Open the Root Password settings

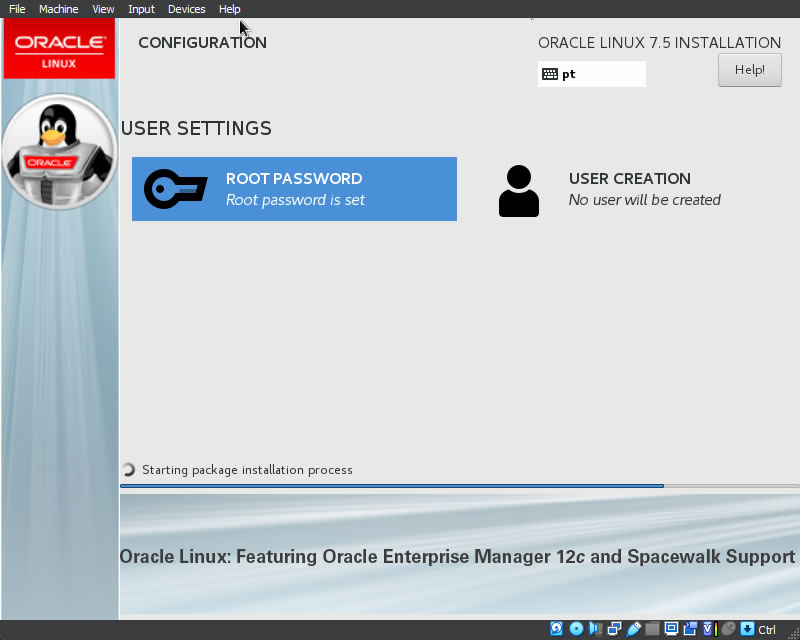[x=294, y=189]
